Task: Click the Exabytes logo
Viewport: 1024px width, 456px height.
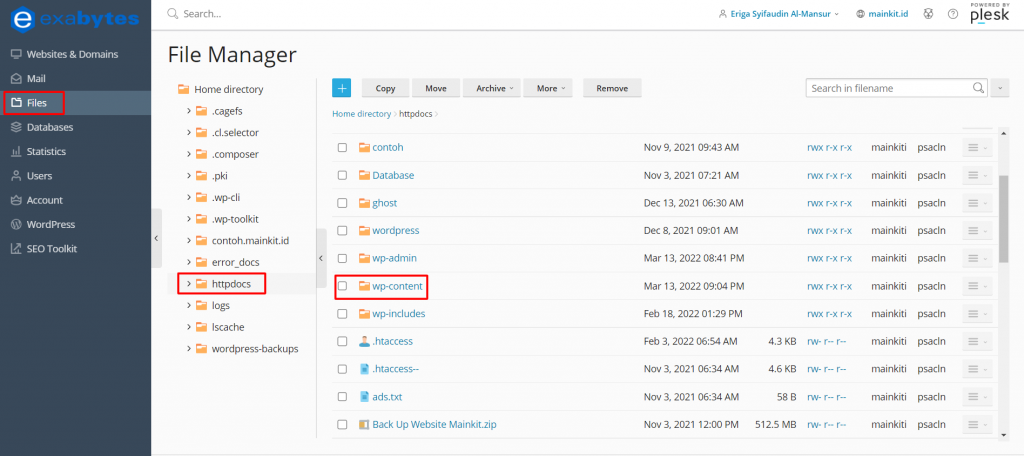Action: point(75,18)
